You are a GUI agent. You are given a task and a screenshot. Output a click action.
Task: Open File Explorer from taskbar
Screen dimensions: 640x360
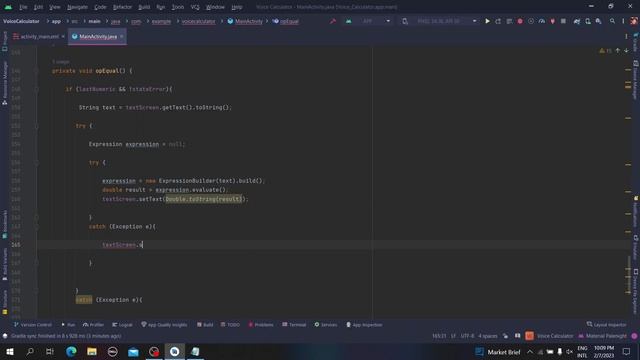(x=92, y=351)
